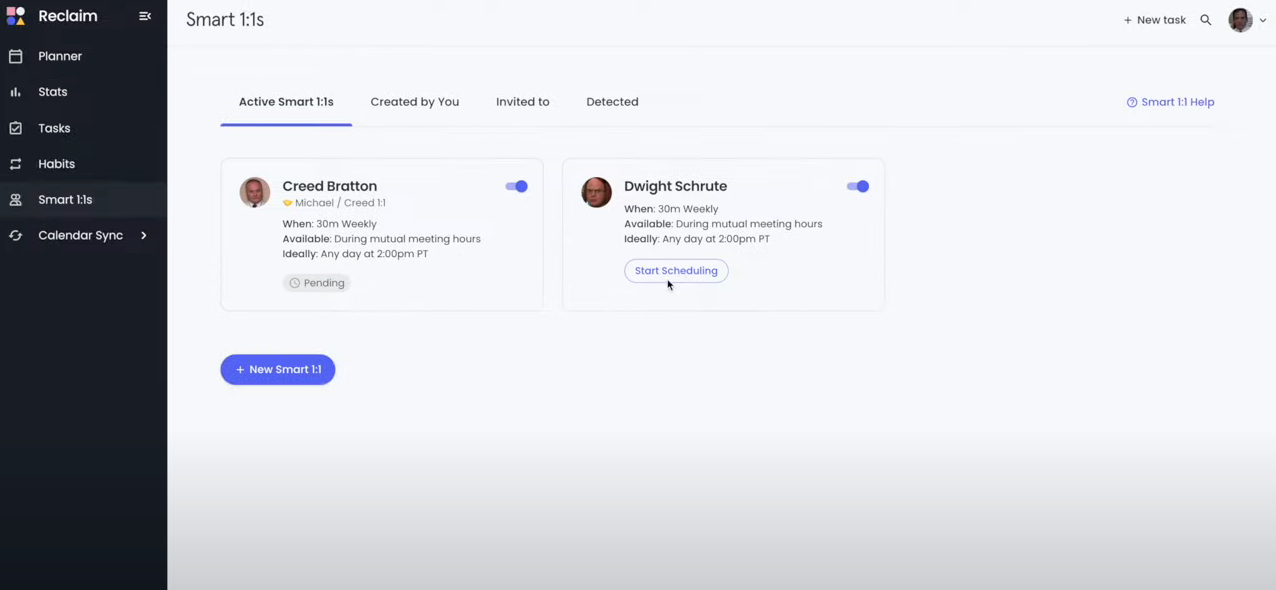Click the New Smart 1:1 button
Screen dimensions: 1276x590
coord(278,370)
